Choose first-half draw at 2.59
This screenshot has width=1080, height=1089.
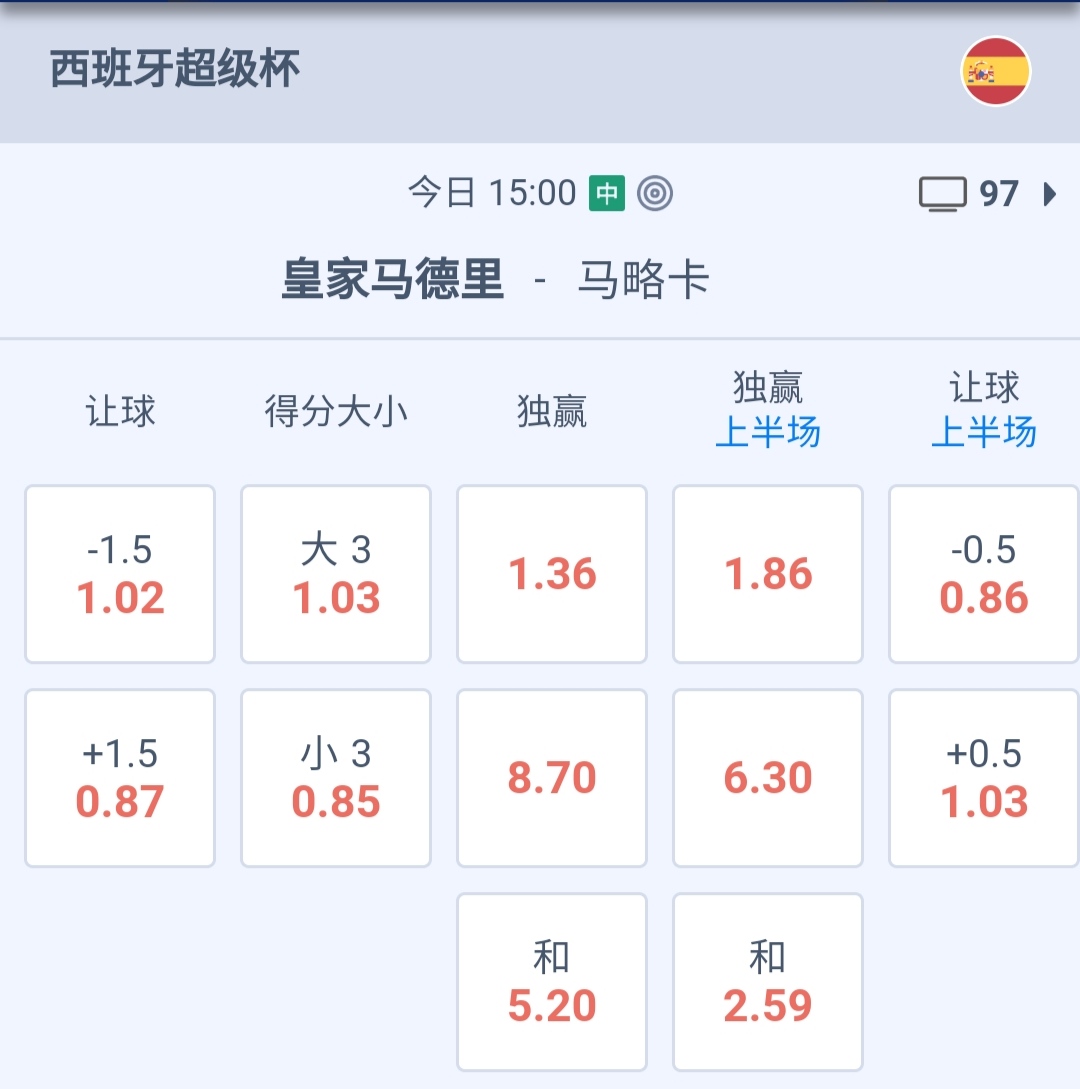[x=768, y=982]
